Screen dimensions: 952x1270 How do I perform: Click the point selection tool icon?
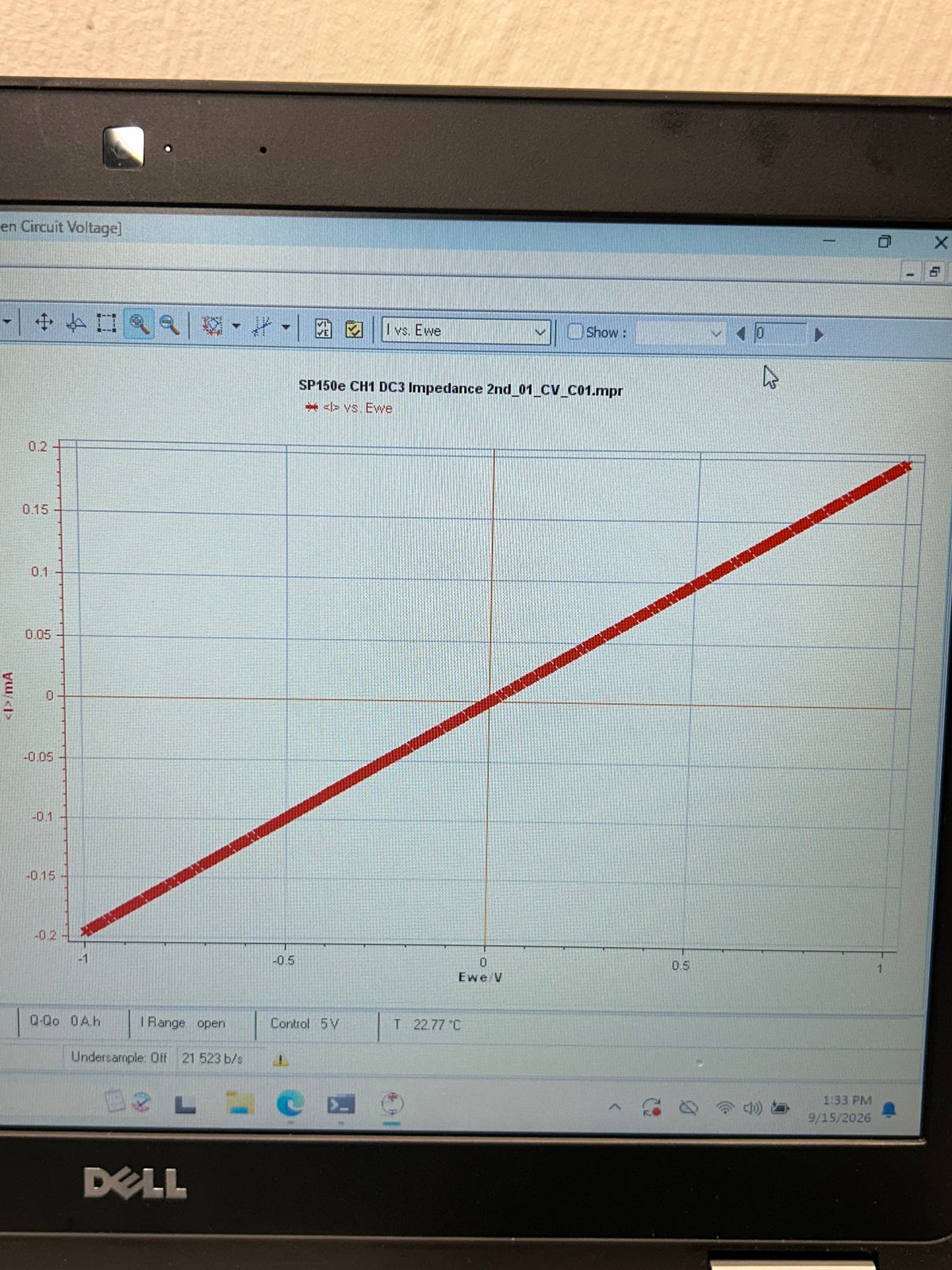pos(212,325)
